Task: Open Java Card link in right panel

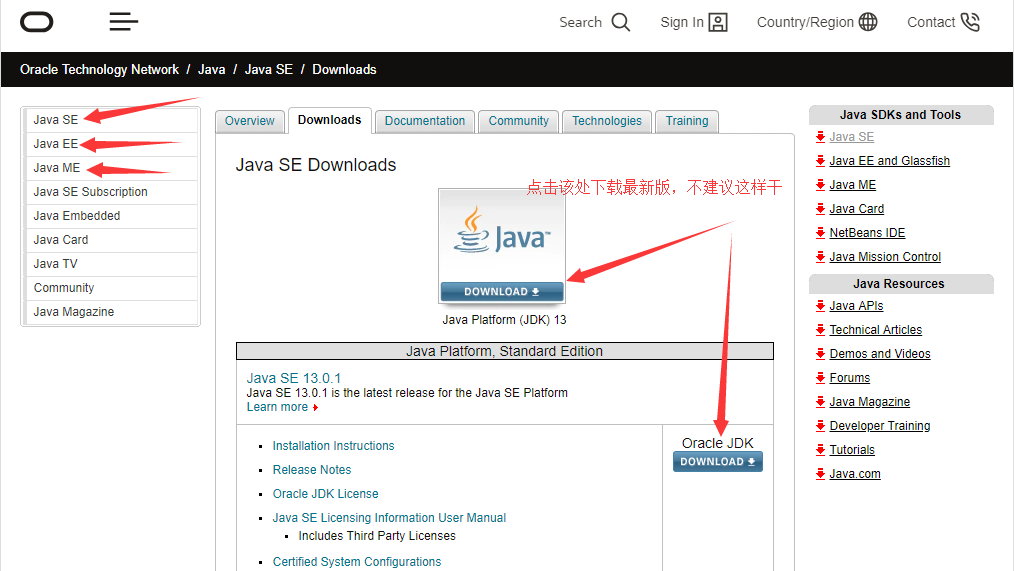Action: click(x=856, y=208)
